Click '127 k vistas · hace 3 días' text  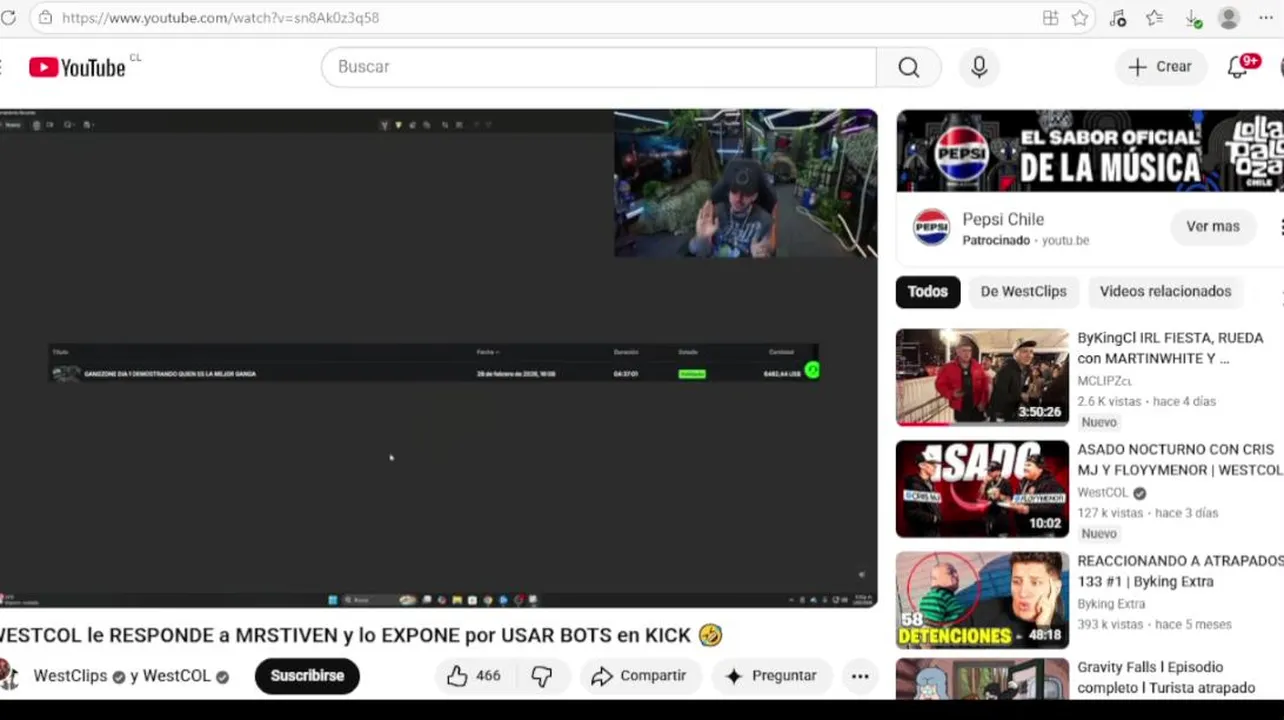1147,513
